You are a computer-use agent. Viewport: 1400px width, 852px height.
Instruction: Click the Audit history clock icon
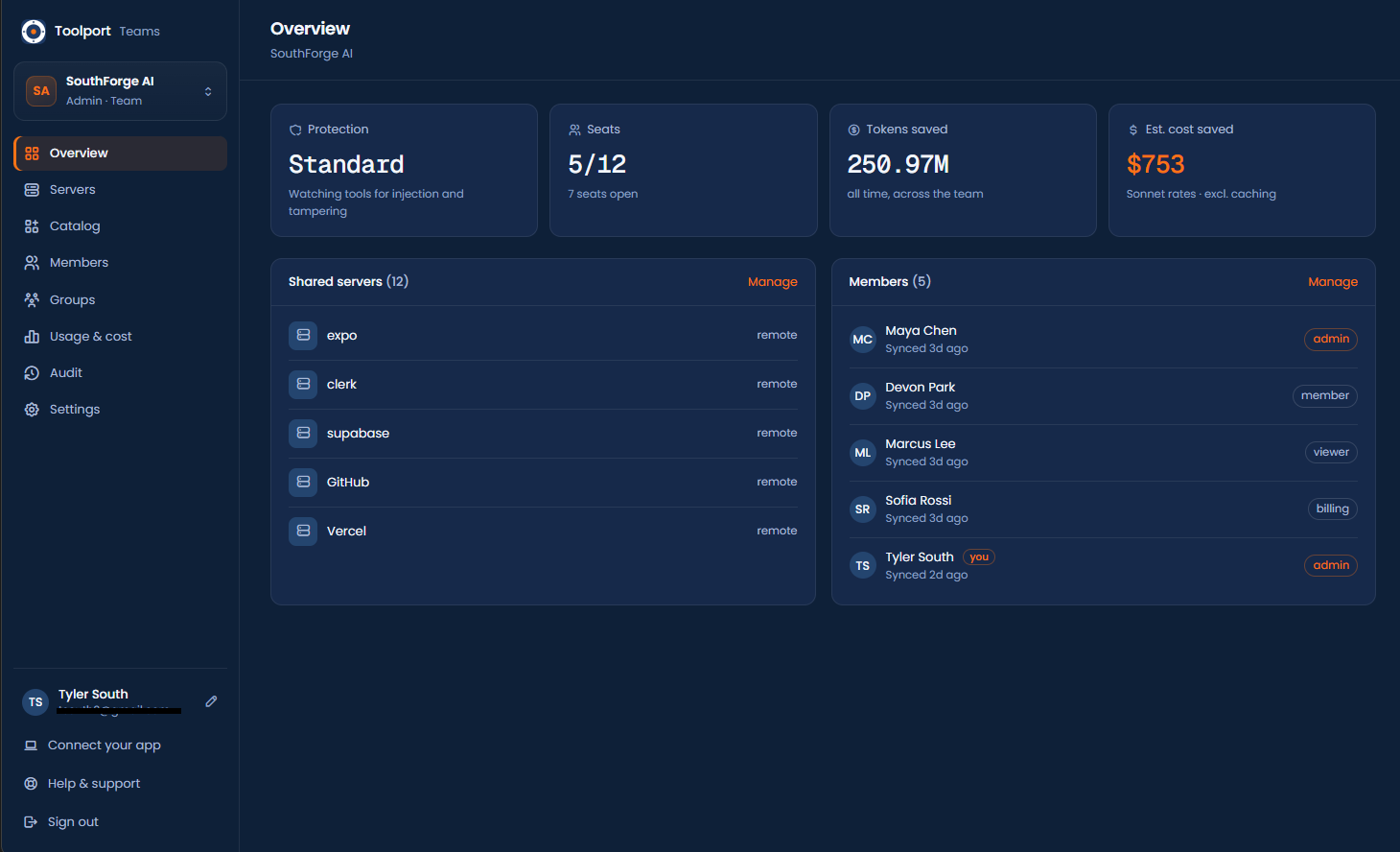click(x=32, y=373)
